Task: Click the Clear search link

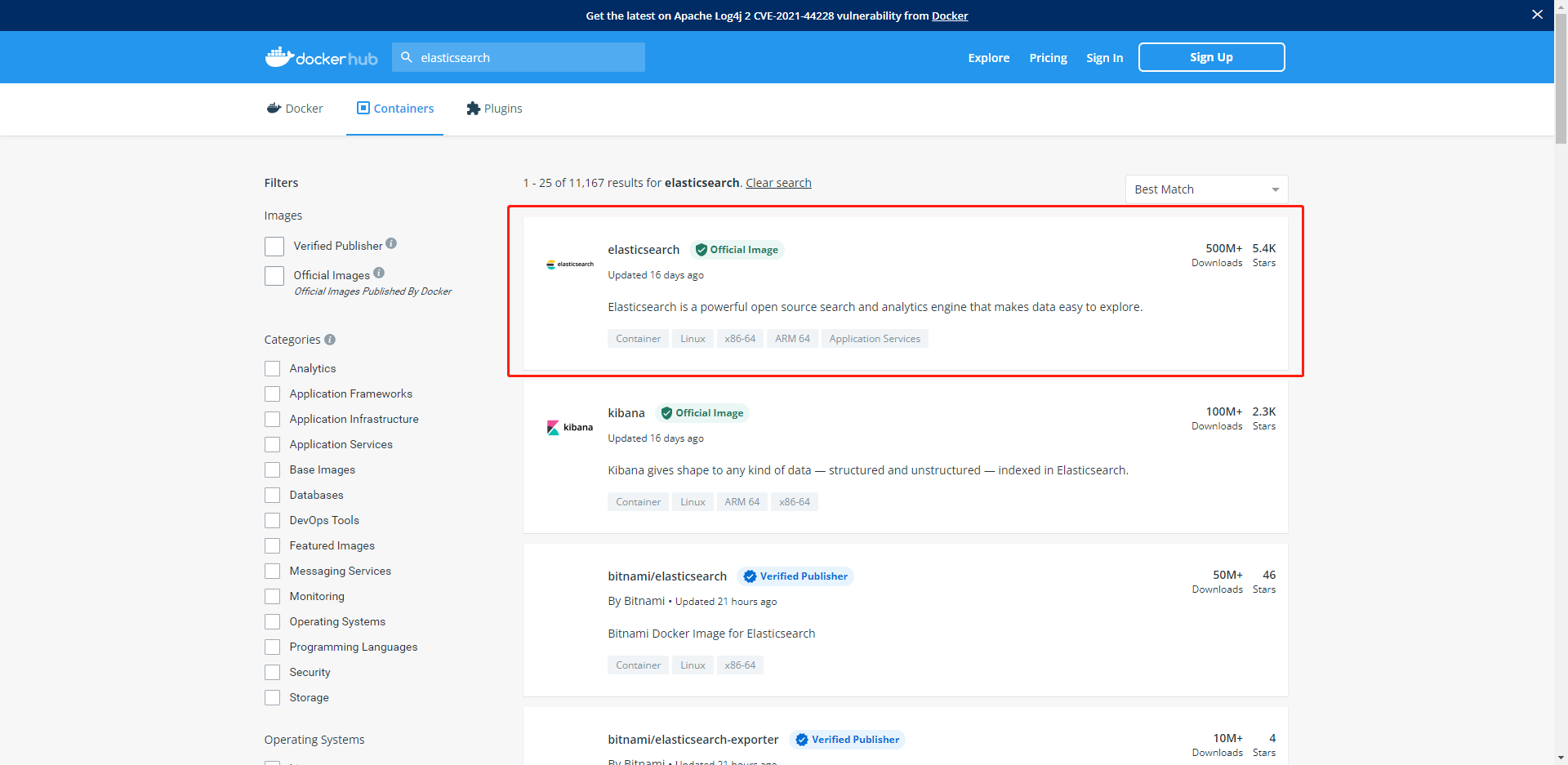Action: coord(777,182)
